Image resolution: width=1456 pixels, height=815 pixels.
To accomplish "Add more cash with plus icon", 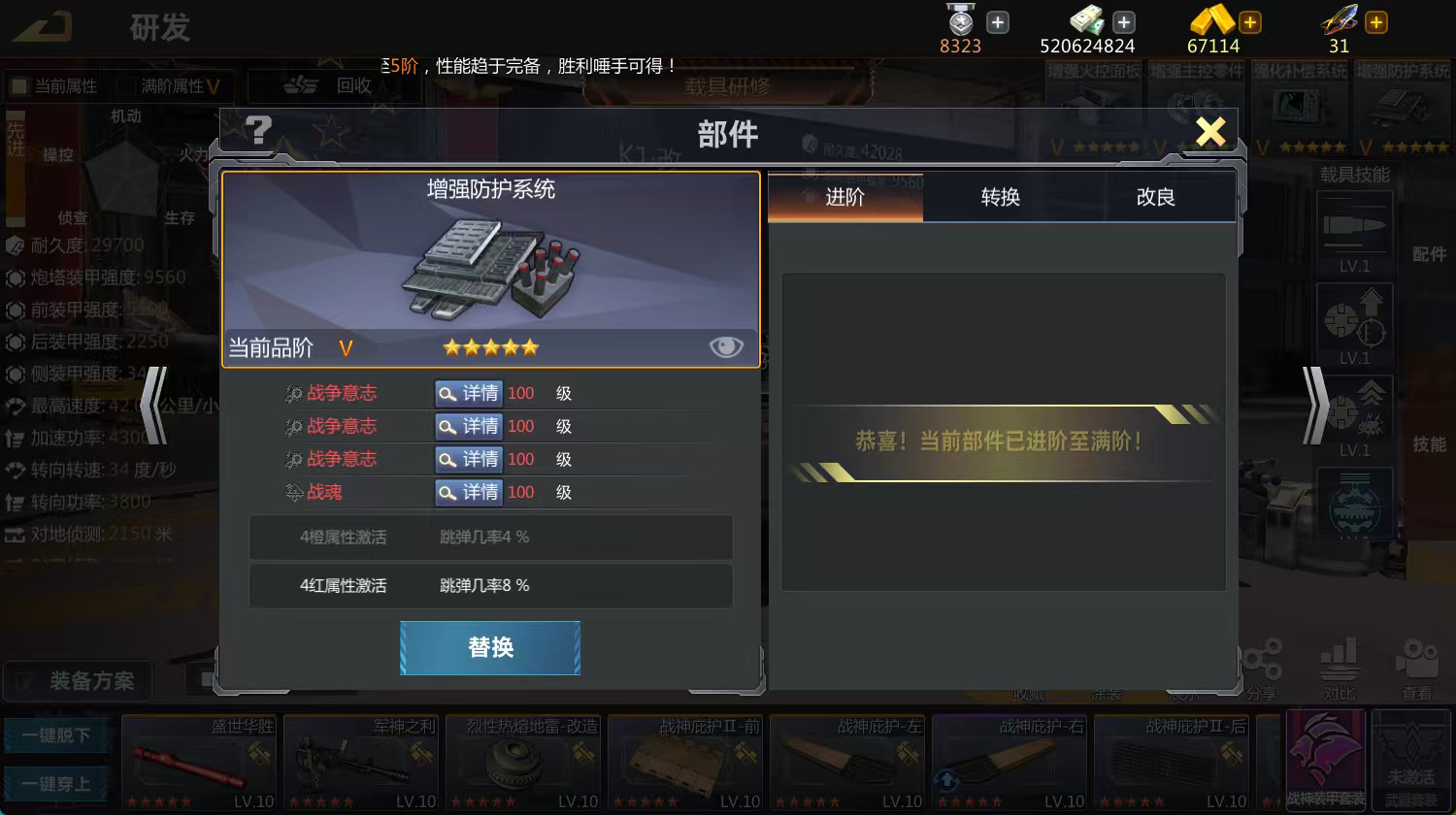I will coord(1124,22).
